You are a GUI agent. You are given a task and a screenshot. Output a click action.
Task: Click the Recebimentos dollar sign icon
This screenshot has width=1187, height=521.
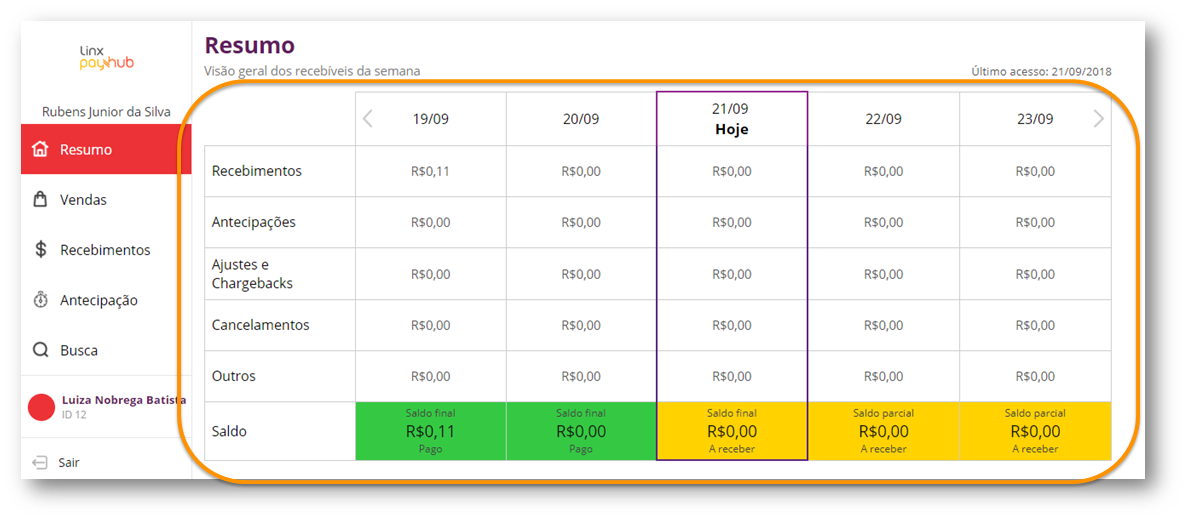coord(41,250)
